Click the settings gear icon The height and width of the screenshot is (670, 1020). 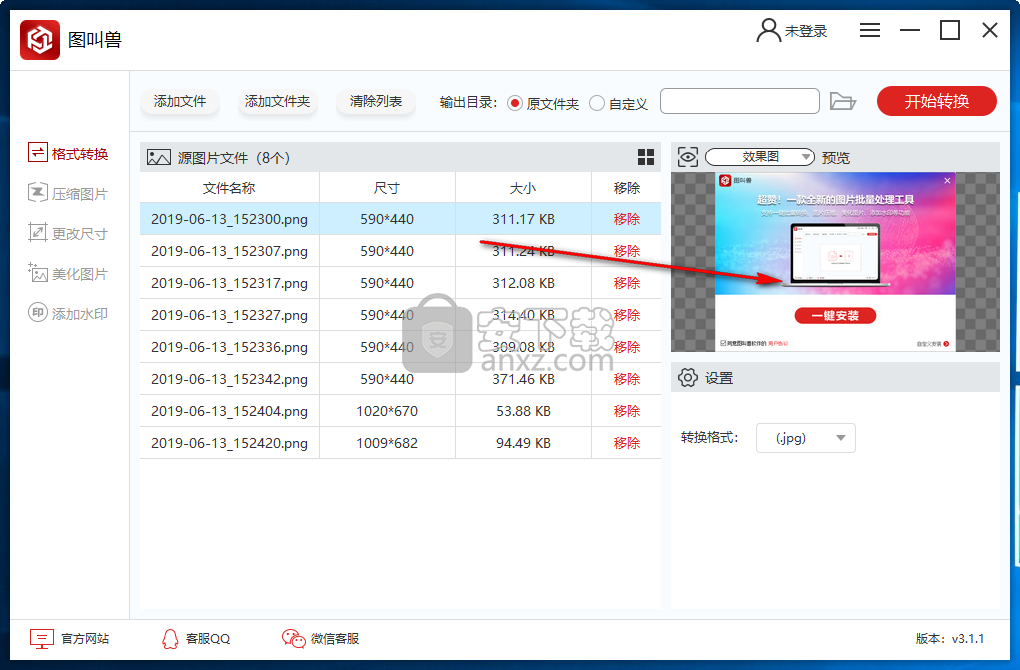click(x=688, y=377)
